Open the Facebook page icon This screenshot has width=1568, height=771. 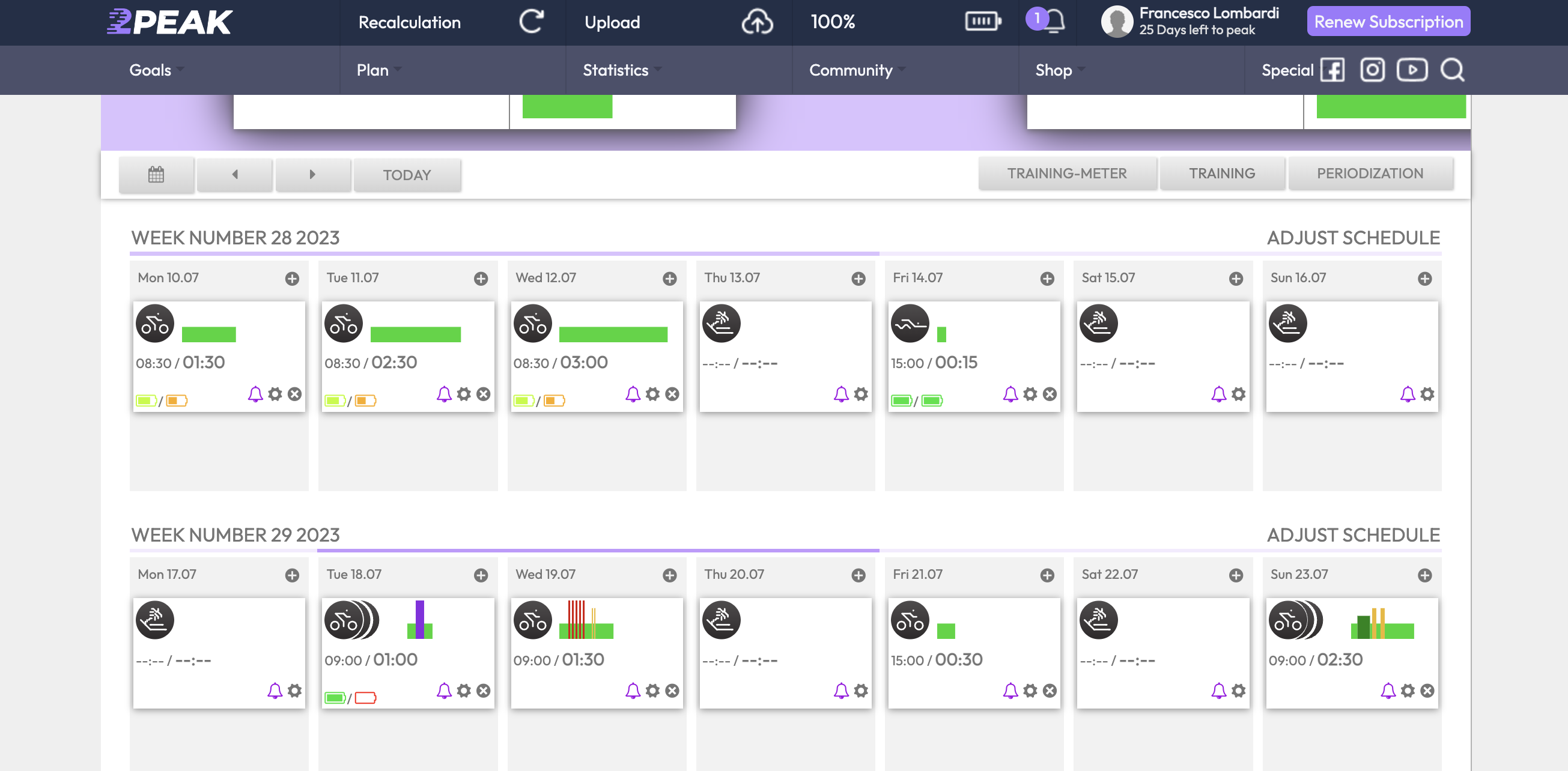coord(1332,70)
